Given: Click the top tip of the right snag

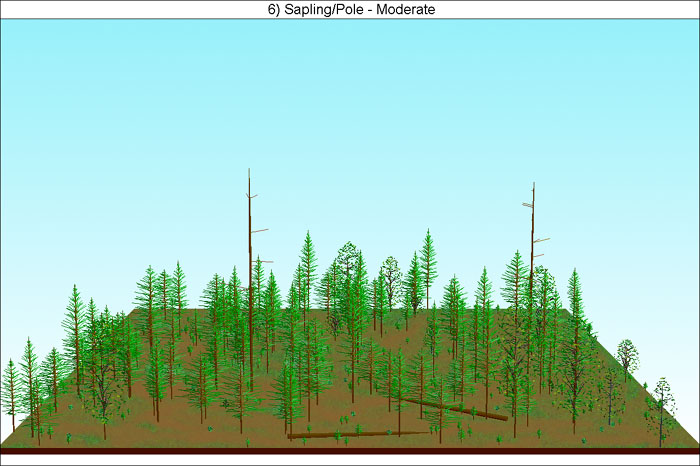Looking at the screenshot, I should click(533, 185).
